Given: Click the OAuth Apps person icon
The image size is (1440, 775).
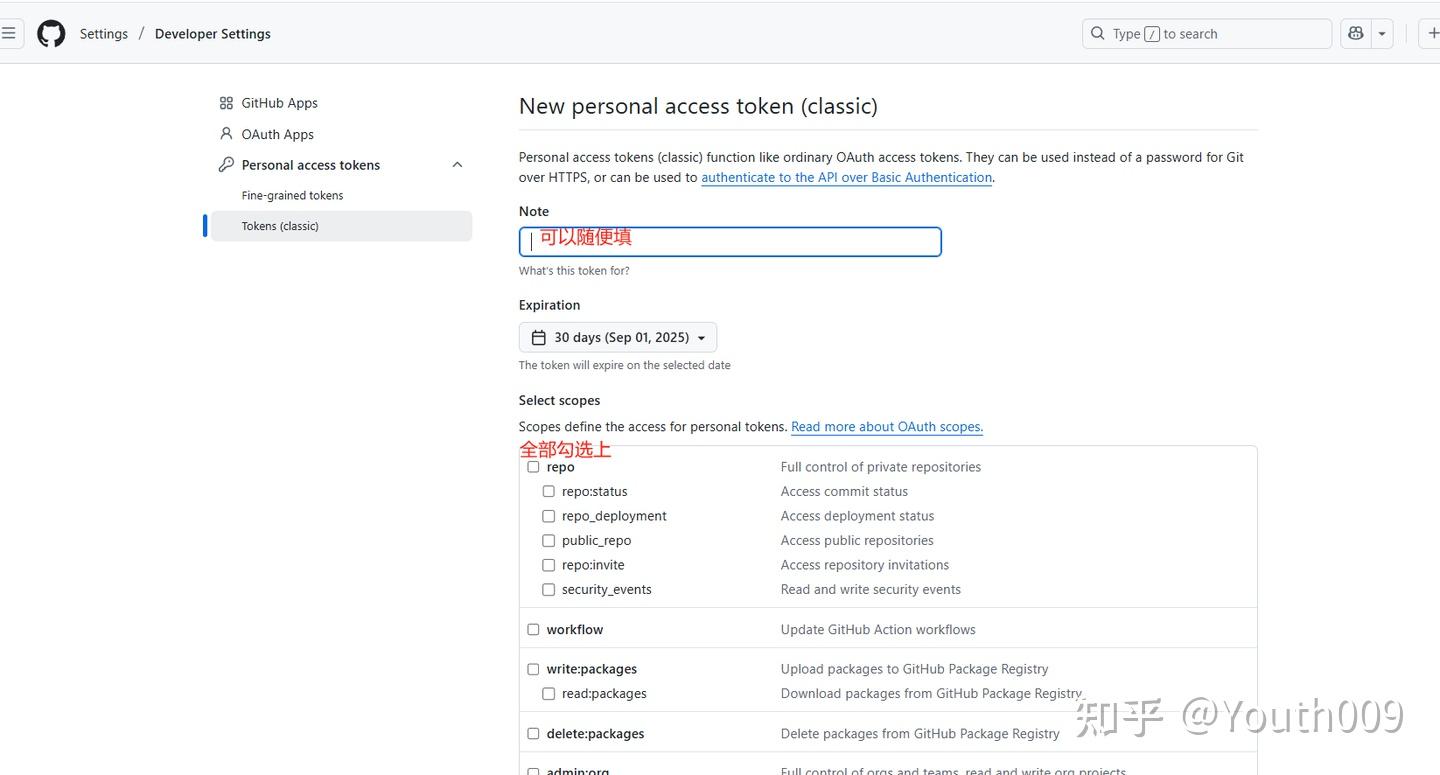Looking at the screenshot, I should click(x=226, y=134).
